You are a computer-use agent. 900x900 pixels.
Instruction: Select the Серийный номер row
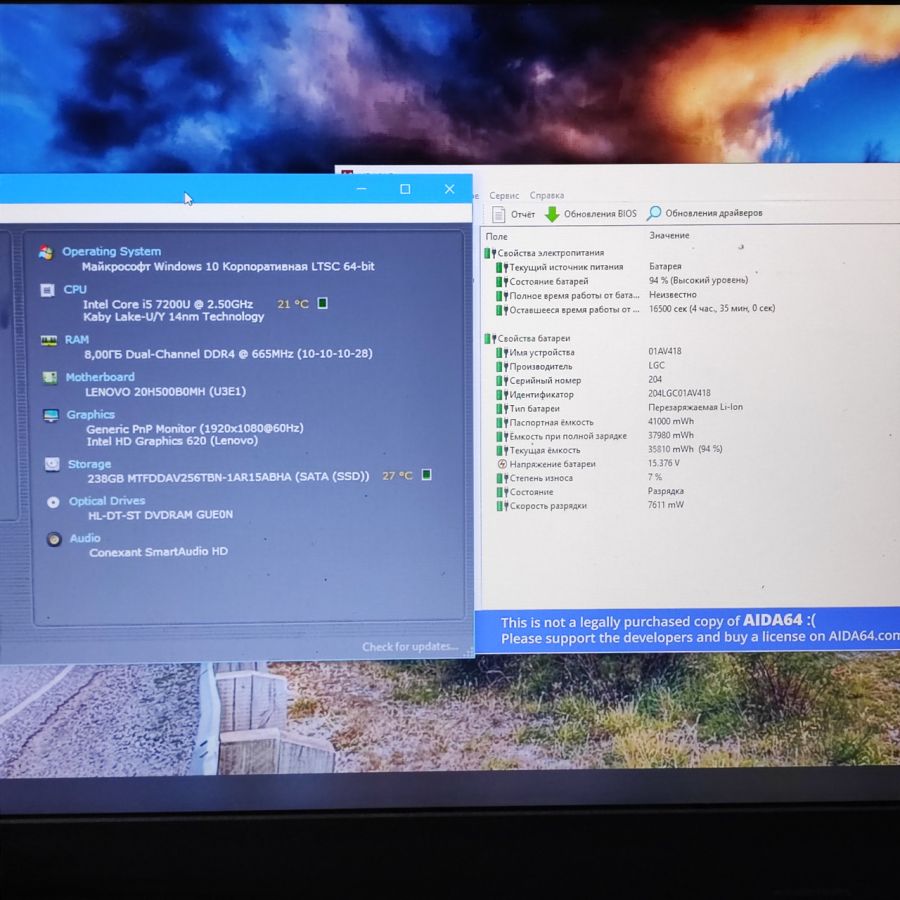580,380
